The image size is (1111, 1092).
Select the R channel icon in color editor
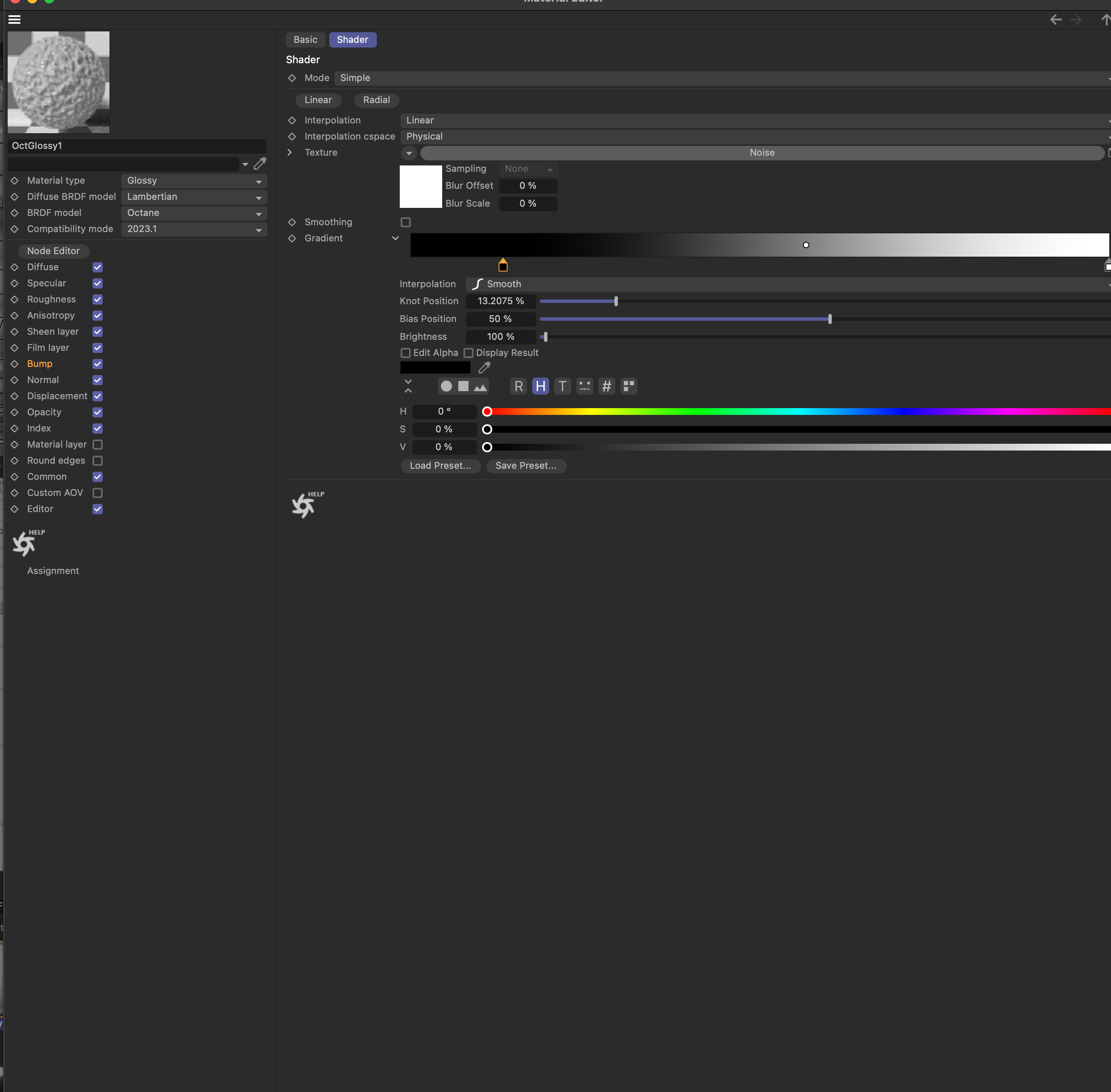tap(519, 386)
